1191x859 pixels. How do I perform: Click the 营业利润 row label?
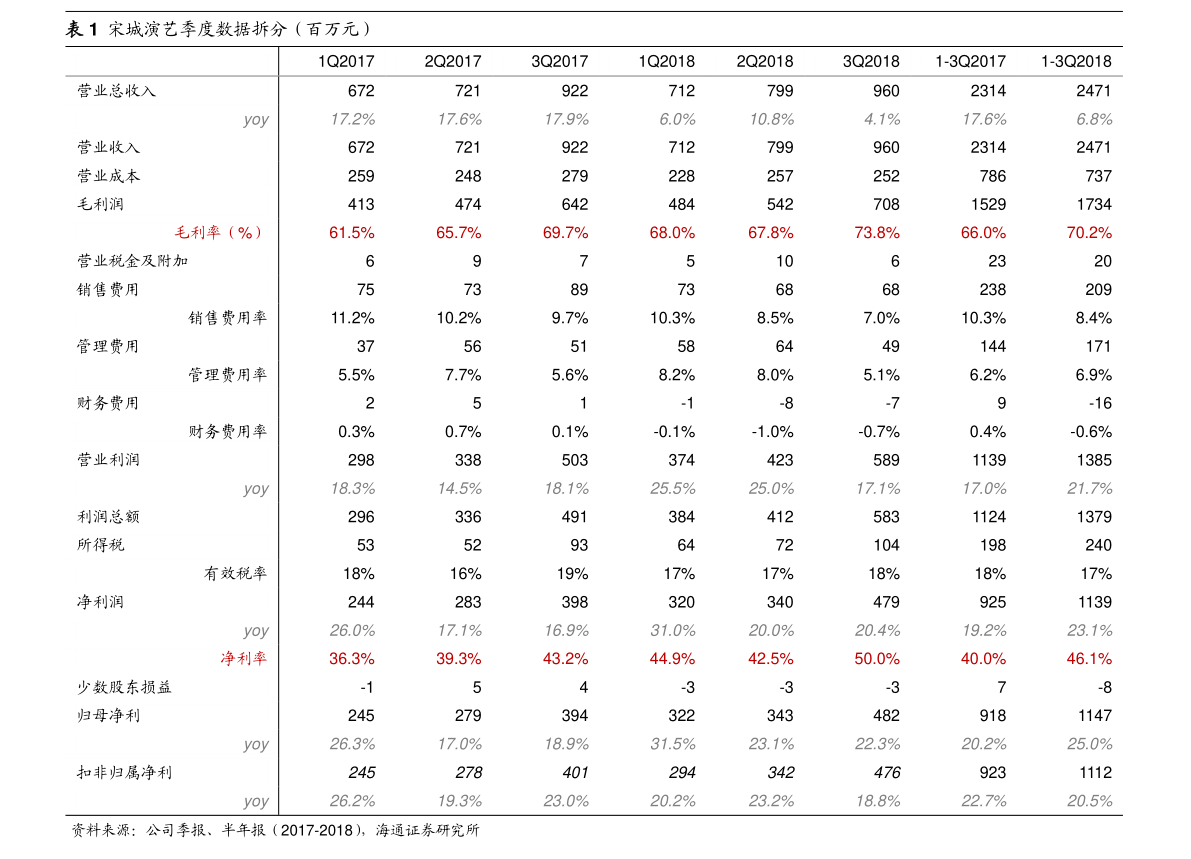(x=108, y=460)
